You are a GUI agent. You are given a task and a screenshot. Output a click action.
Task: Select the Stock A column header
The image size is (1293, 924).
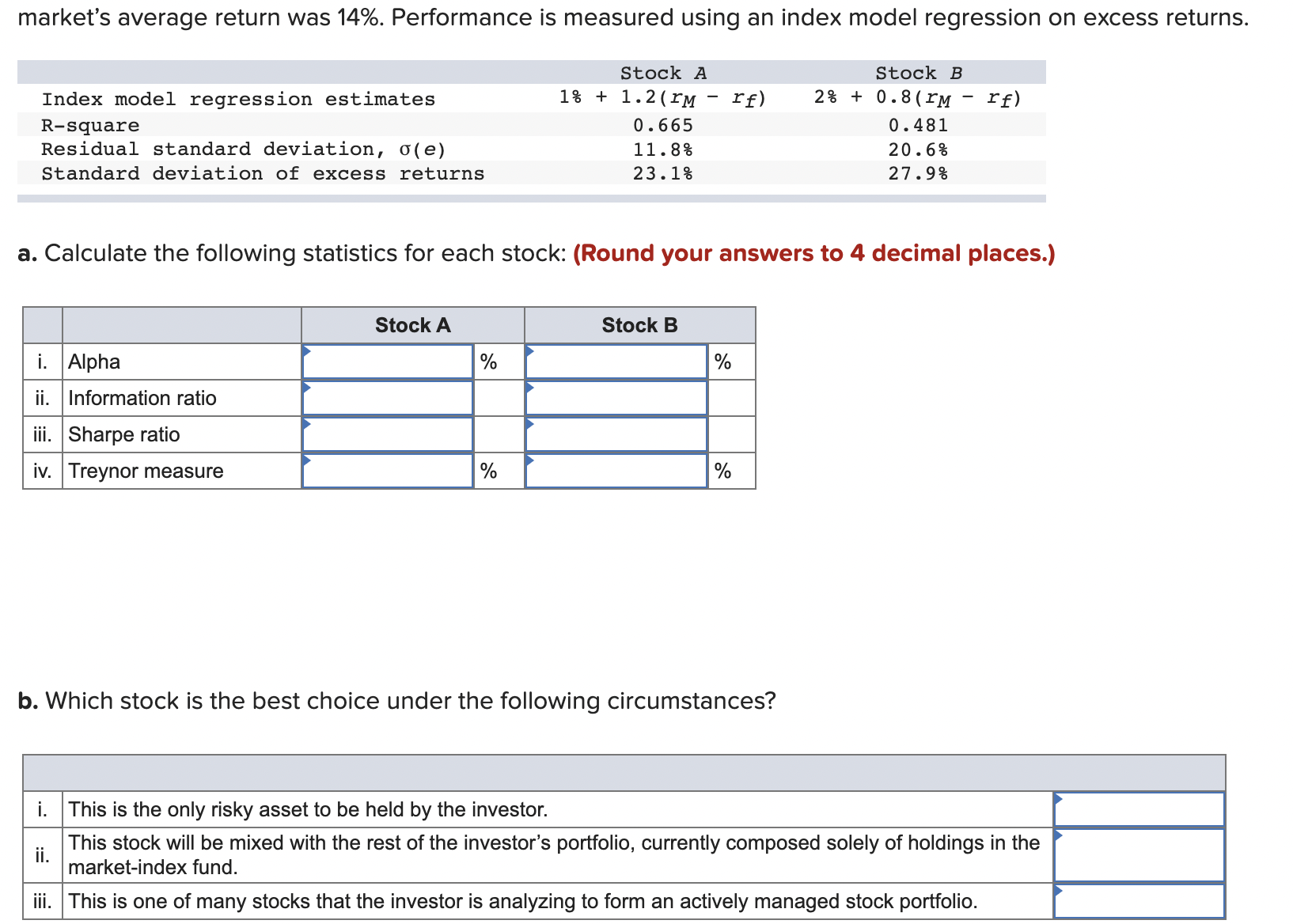click(x=411, y=324)
